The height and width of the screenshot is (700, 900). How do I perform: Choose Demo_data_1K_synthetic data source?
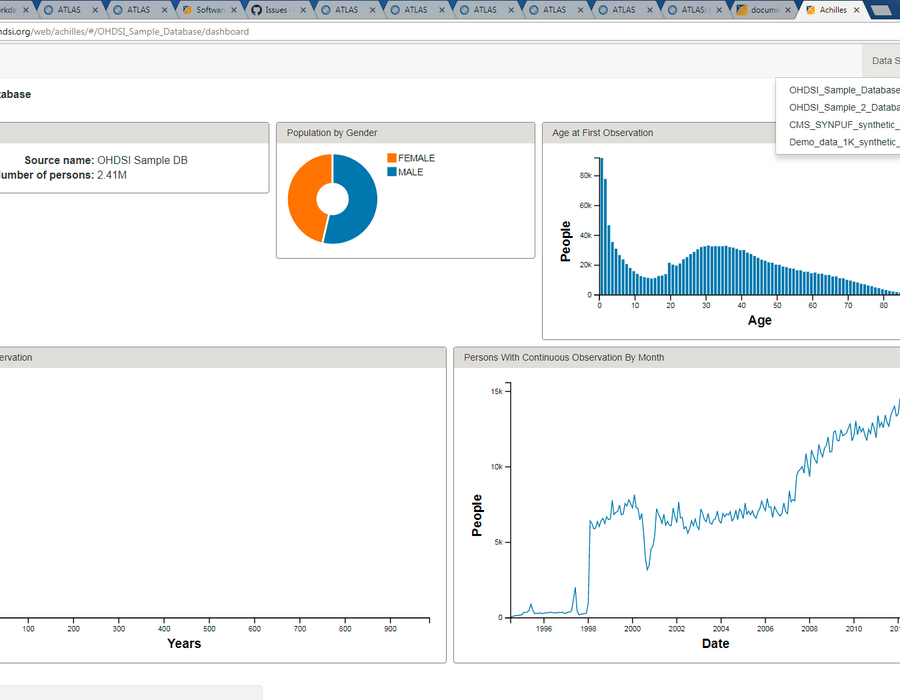(844, 142)
